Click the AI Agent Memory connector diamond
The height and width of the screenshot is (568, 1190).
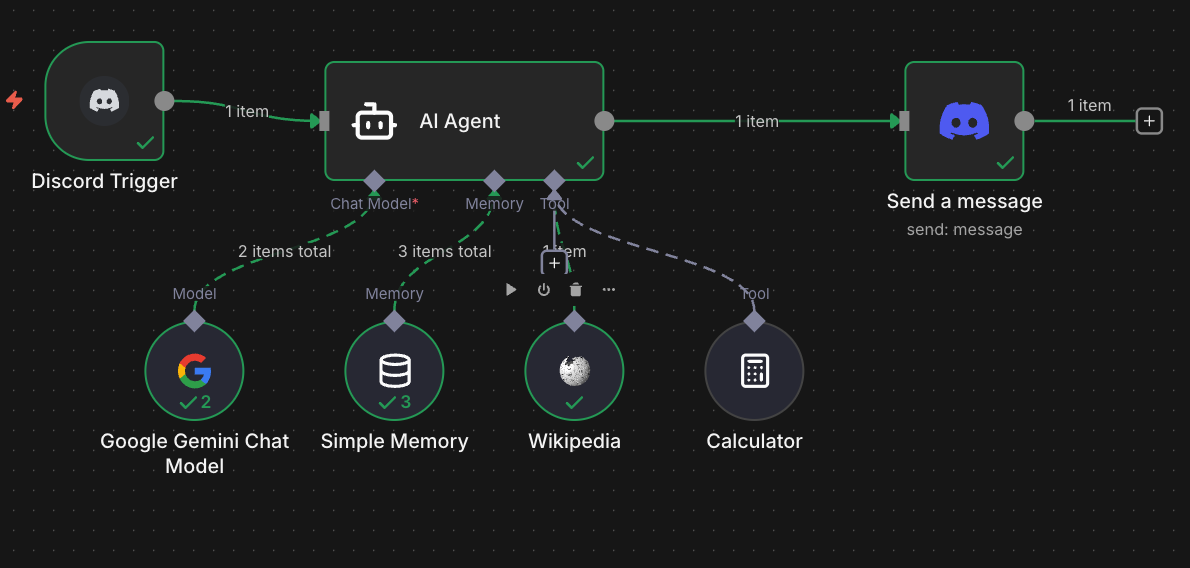click(494, 181)
